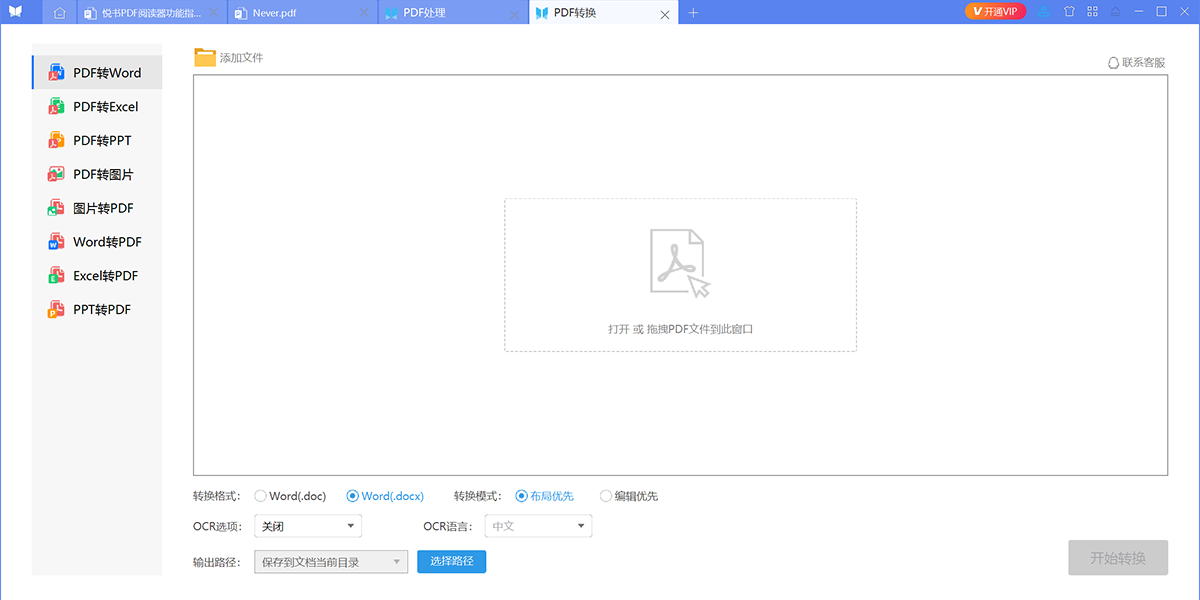Click the 开通VIP button
This screenshot has width=1200, height=600.
[994, 11]
